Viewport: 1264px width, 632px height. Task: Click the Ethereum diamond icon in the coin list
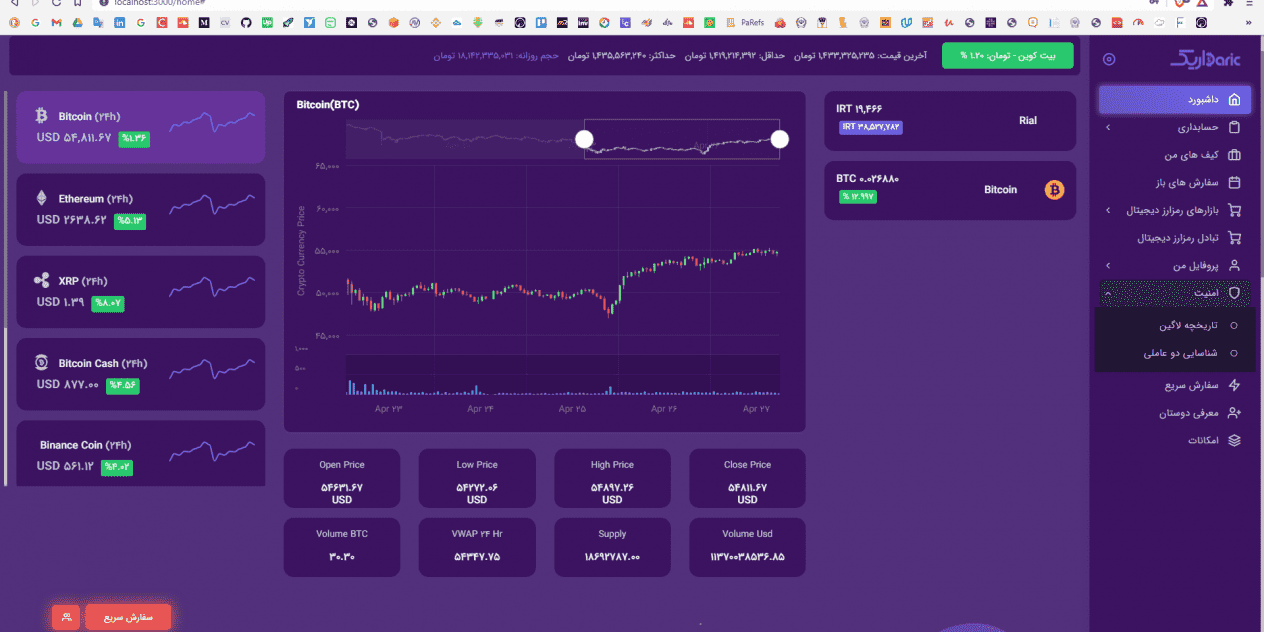[x=42, y=198]
